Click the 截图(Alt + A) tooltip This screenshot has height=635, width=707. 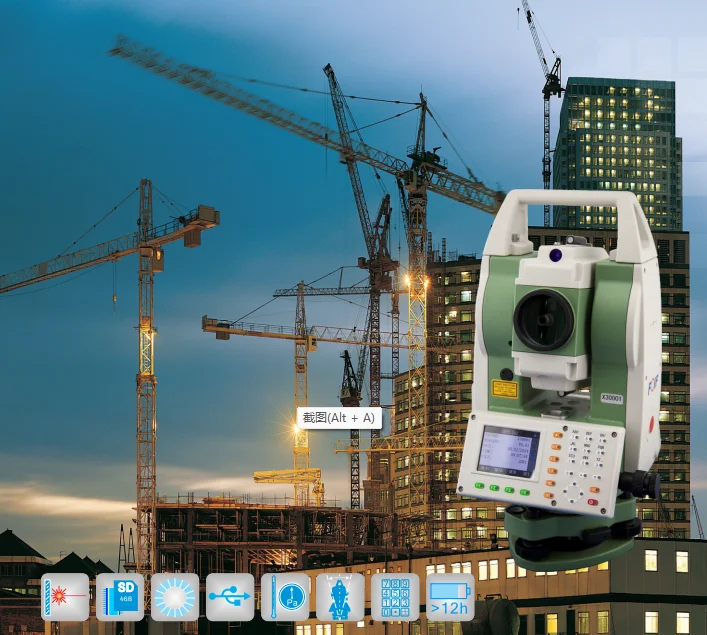point(339,418)
